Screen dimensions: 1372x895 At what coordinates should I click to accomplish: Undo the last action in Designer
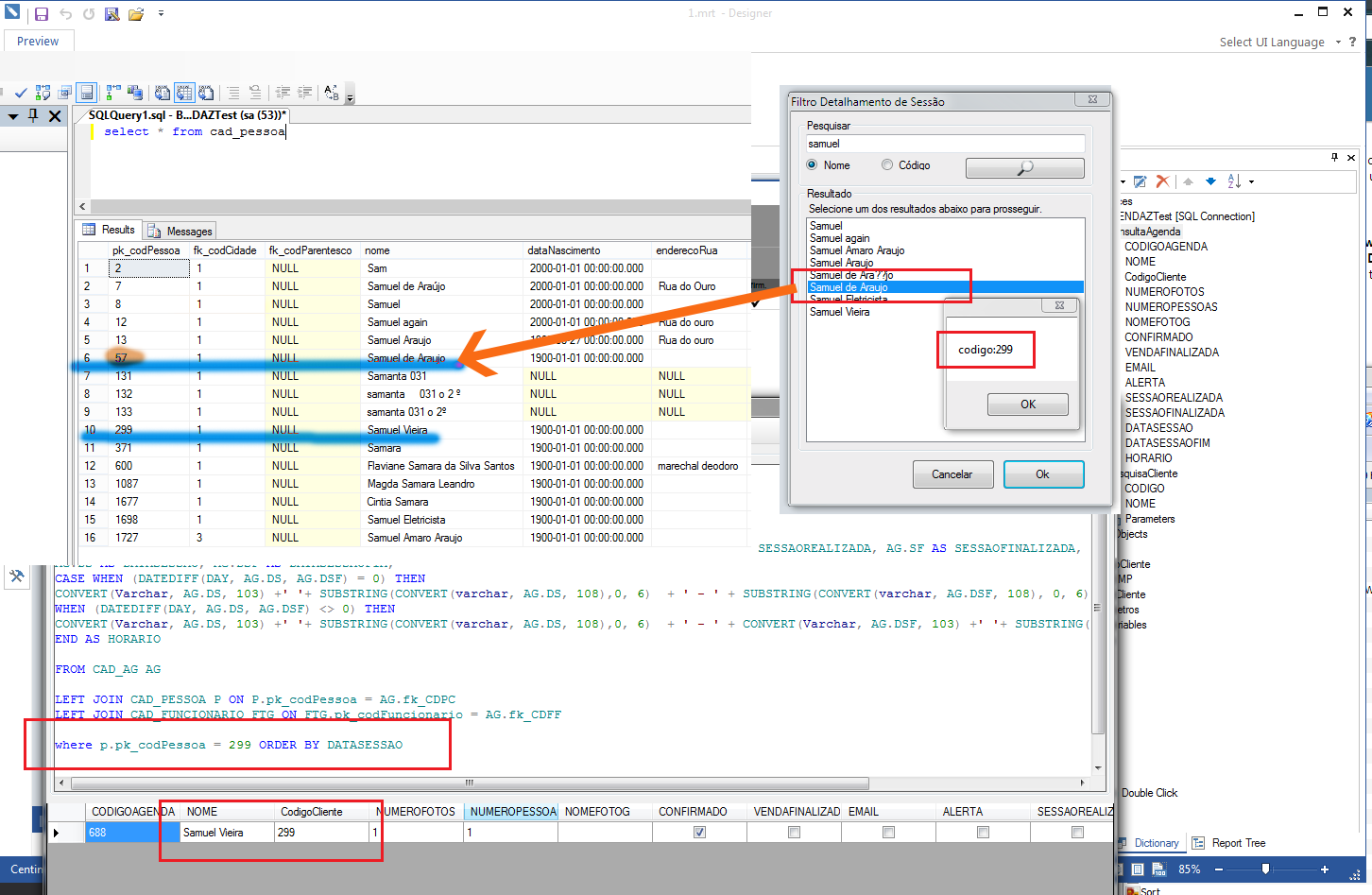(65, 14)
